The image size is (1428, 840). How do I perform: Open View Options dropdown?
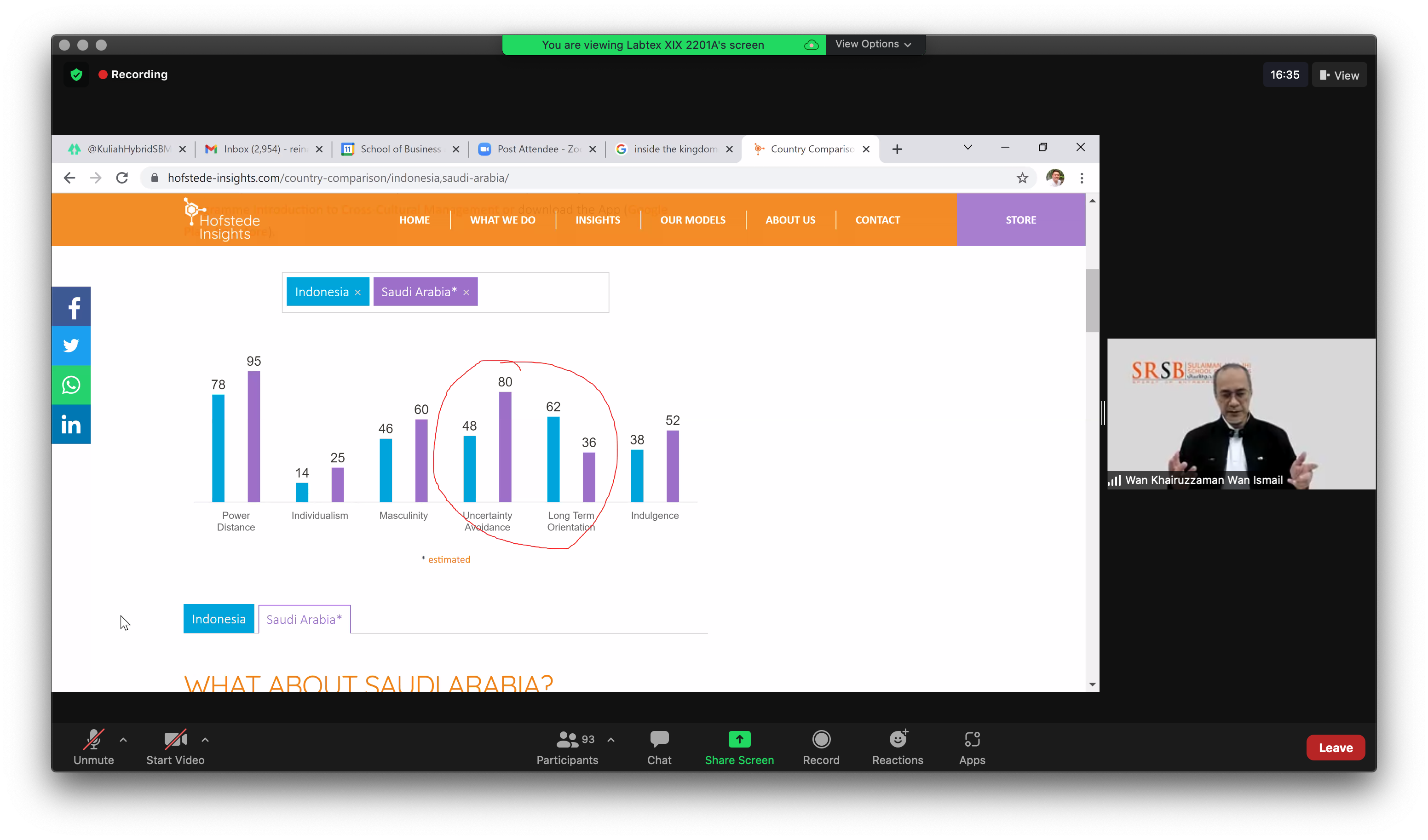[x=873, y=44]
